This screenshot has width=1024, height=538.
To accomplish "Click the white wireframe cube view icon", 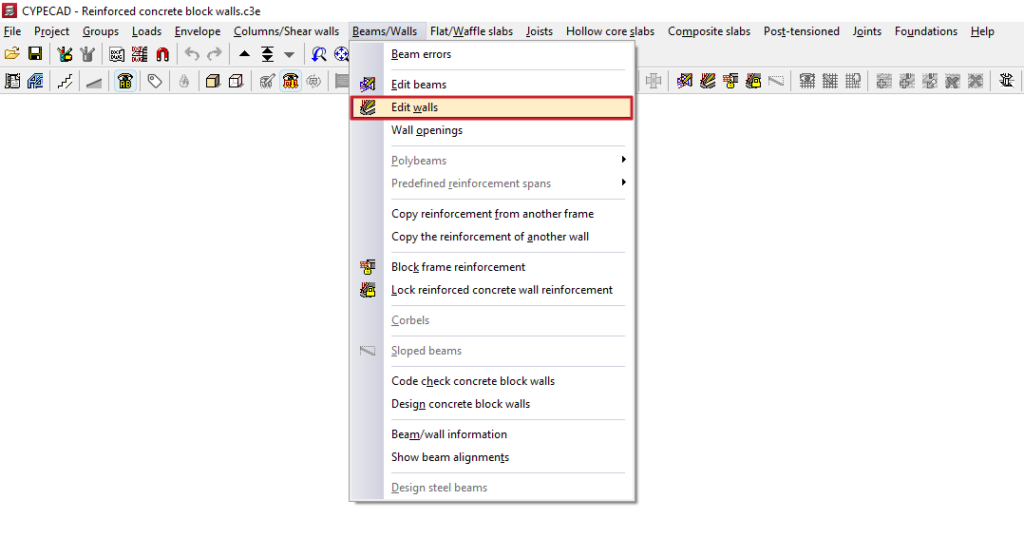I will point(235,81).
